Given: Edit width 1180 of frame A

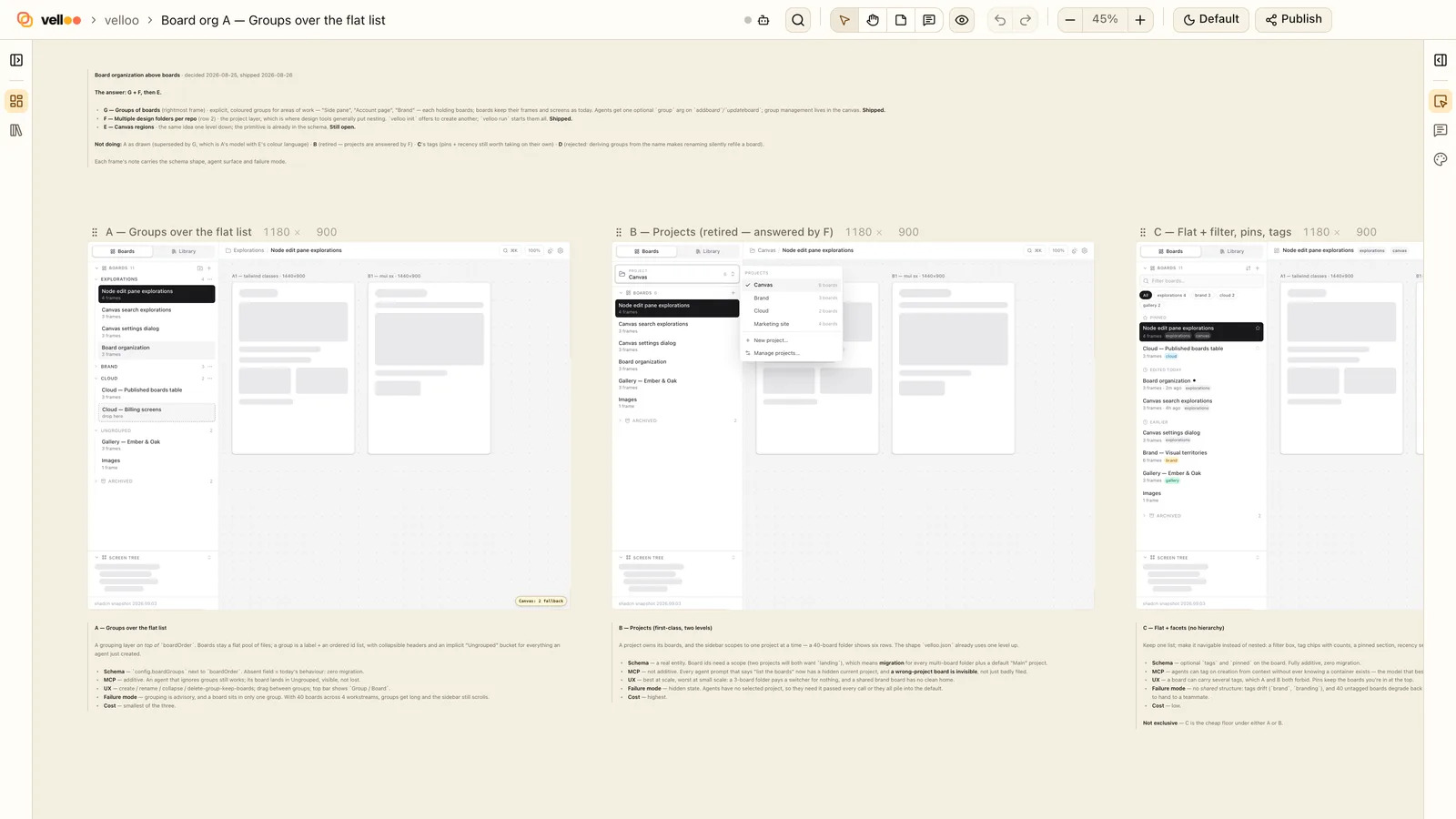Looking at the screenshot, I should click(277, 232).
